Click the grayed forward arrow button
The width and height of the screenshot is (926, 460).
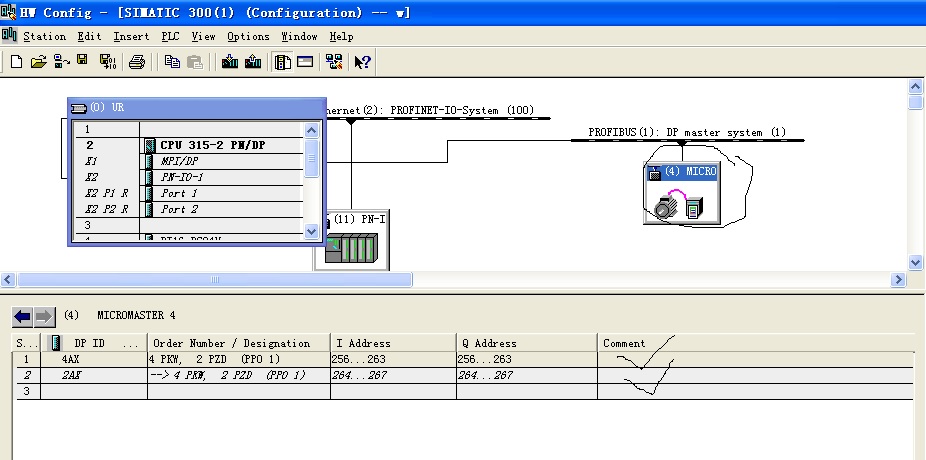coord(44,317)
